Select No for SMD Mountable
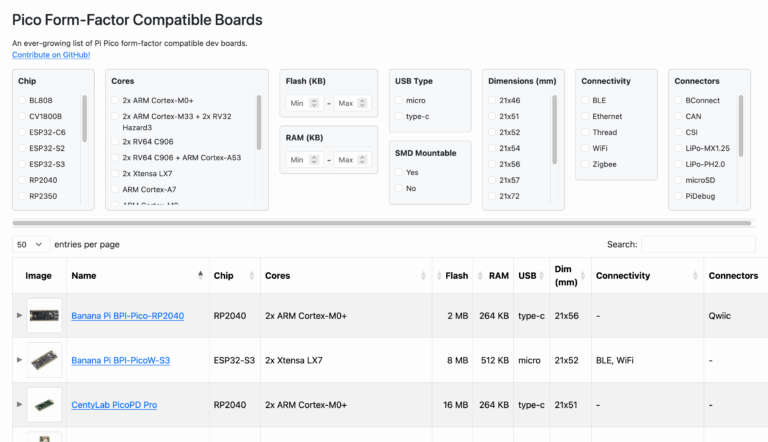768x442 pixels. point(399,188)
